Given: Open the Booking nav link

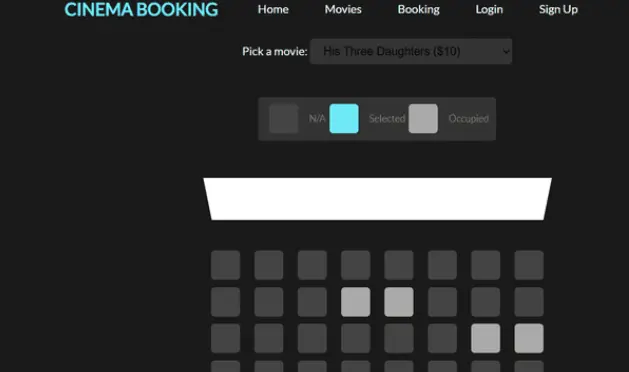Looking at the screenshot, I should (418, 9).
